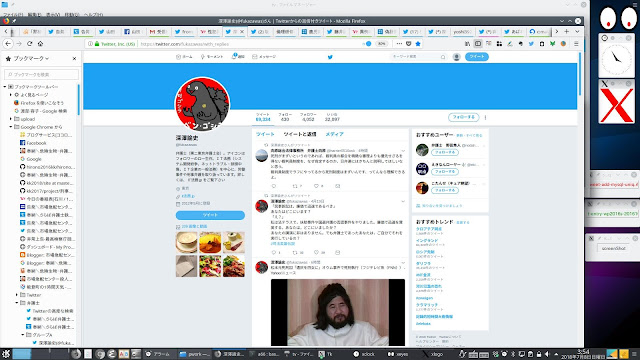
Task: Follow suggested user こたんぜ
Action: tap(445, 190)
